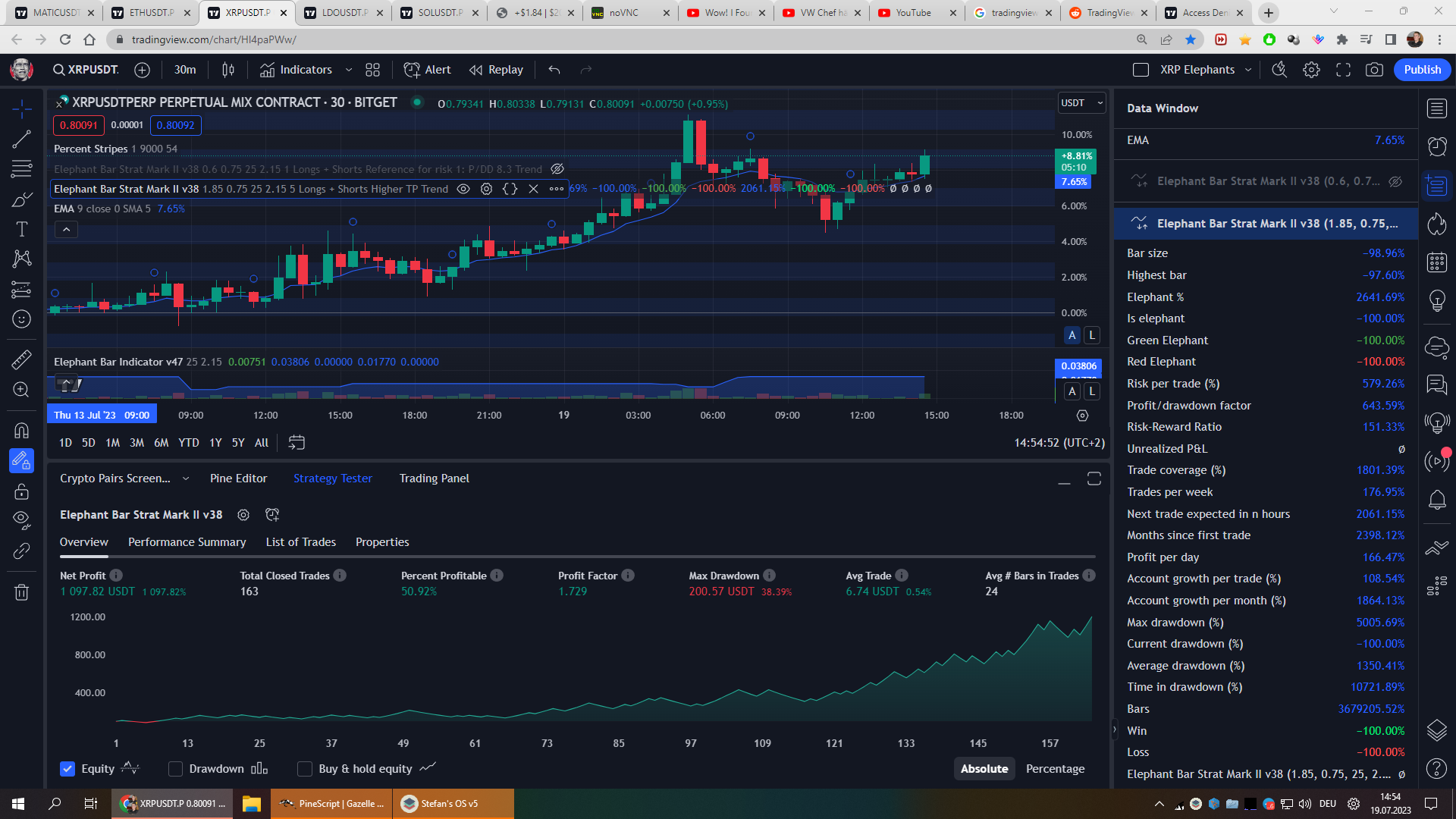
Task: Enable the Drawdown checkbox
Action: 175,769
